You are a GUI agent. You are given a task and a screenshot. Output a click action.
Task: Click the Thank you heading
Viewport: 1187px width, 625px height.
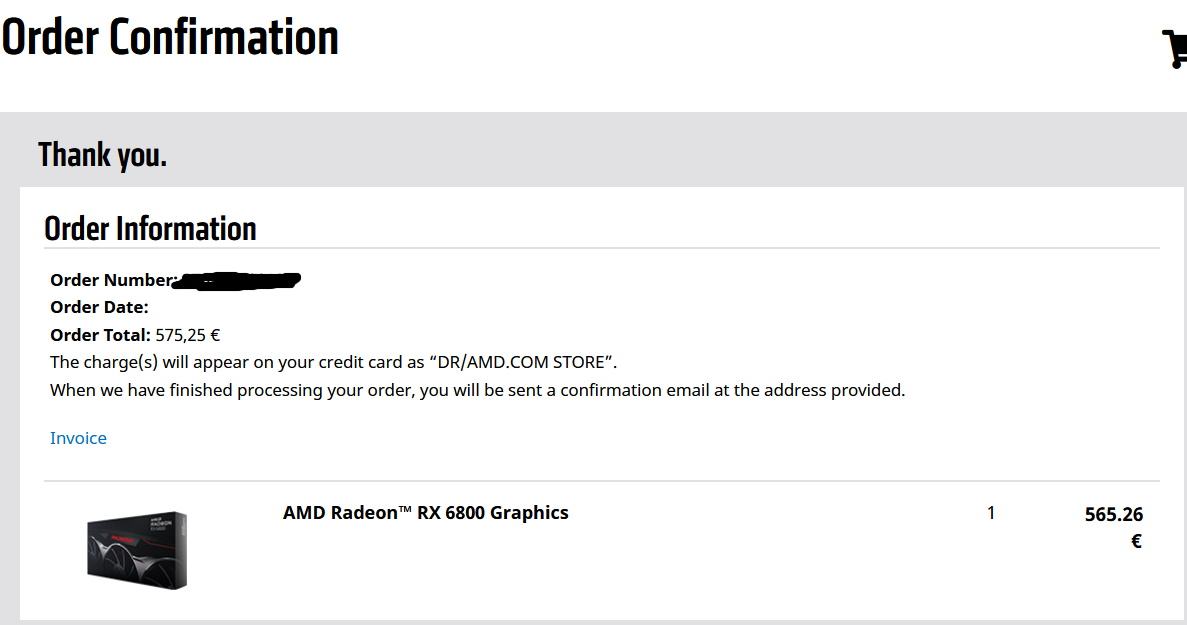tap(102, 155)
